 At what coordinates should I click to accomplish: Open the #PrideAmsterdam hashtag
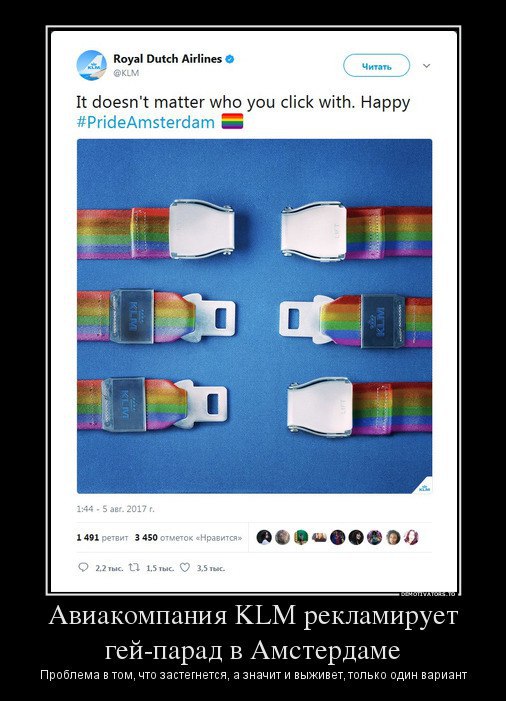(x=146, y=122)
